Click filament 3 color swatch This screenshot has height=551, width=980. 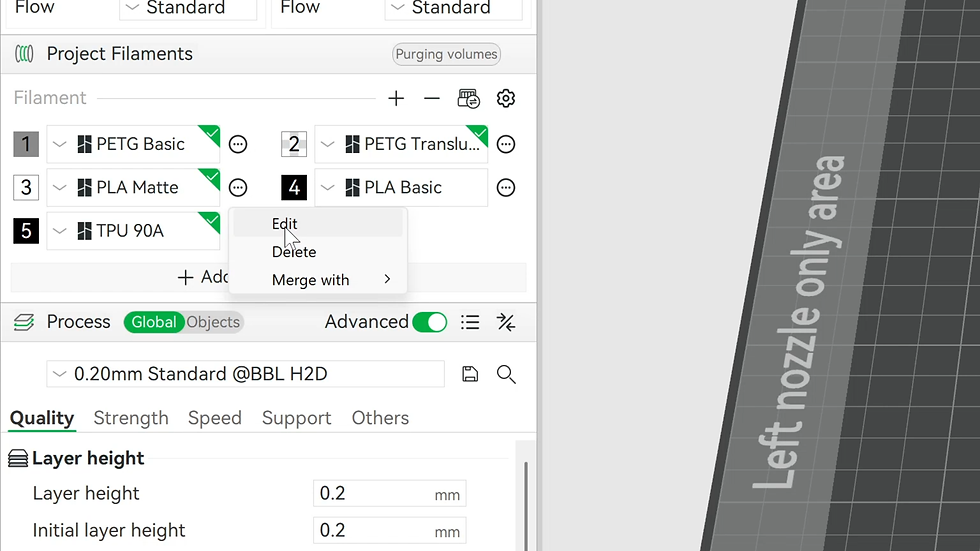(x=26, y=187)
